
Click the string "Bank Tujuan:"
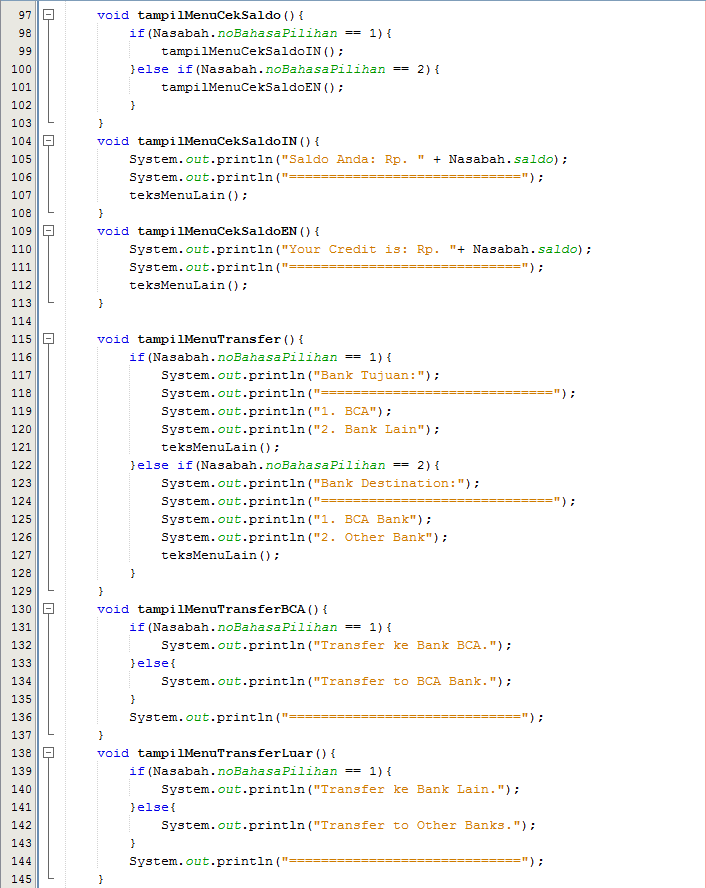[x=369, y=375]
